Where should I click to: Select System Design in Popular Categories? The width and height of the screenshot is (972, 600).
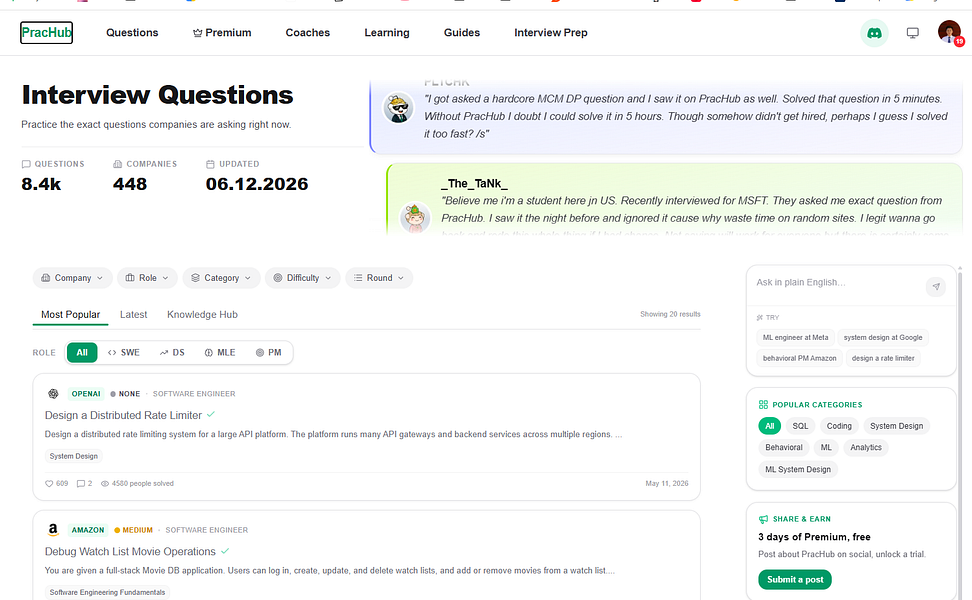(x=896, y=426)
